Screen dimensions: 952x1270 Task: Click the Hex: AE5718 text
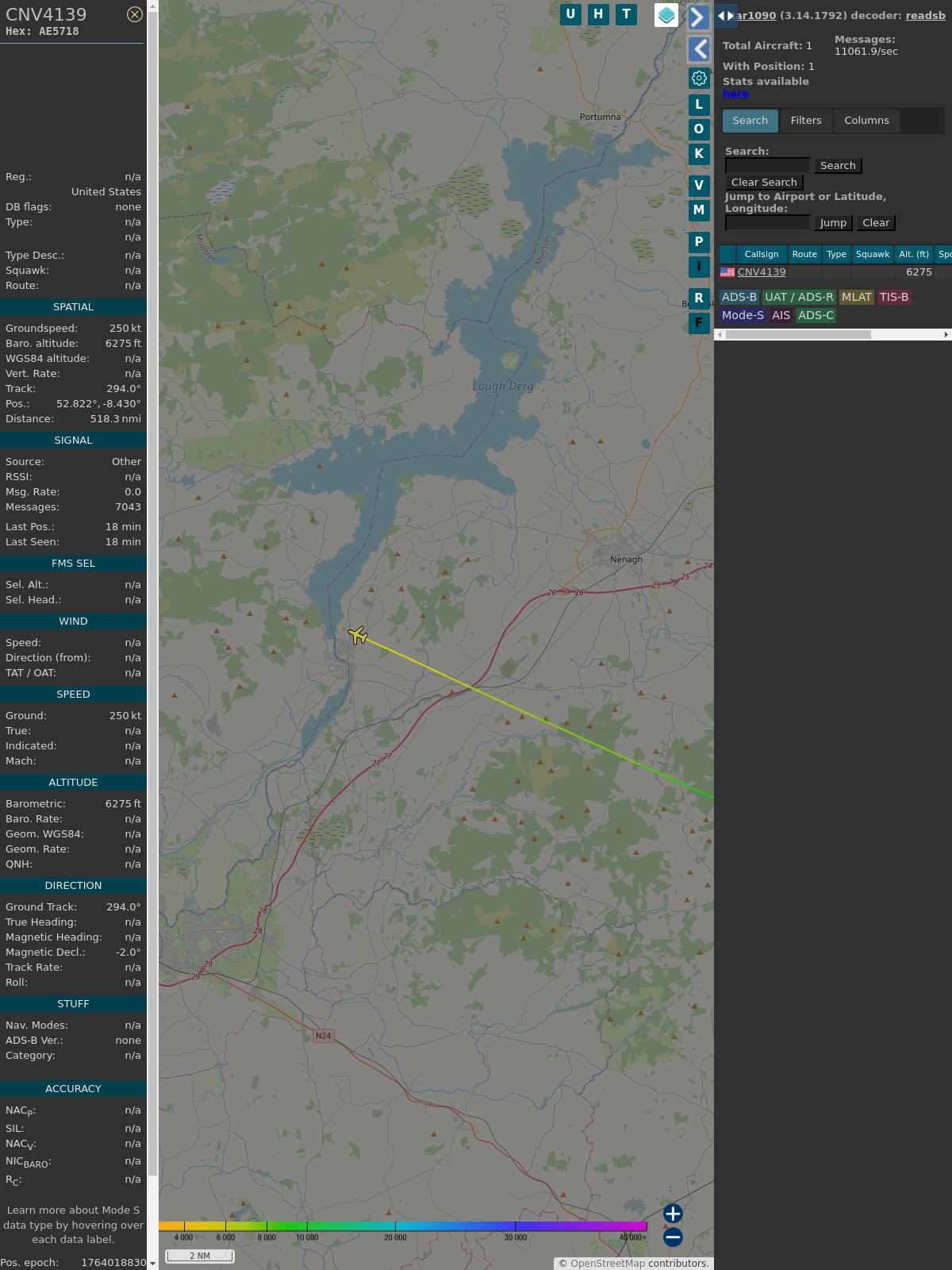[42, 31]
